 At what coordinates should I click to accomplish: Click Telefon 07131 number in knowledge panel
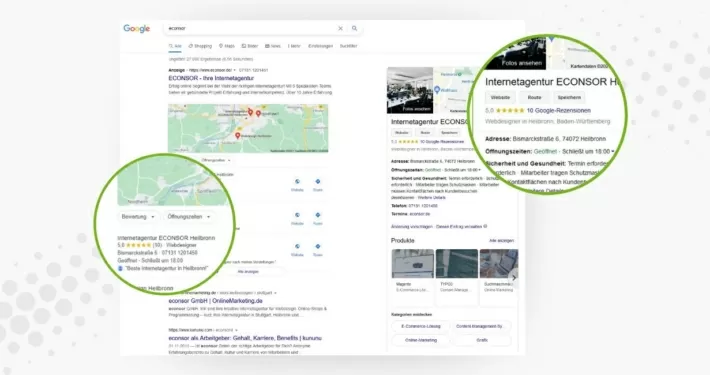click(423, 206)
